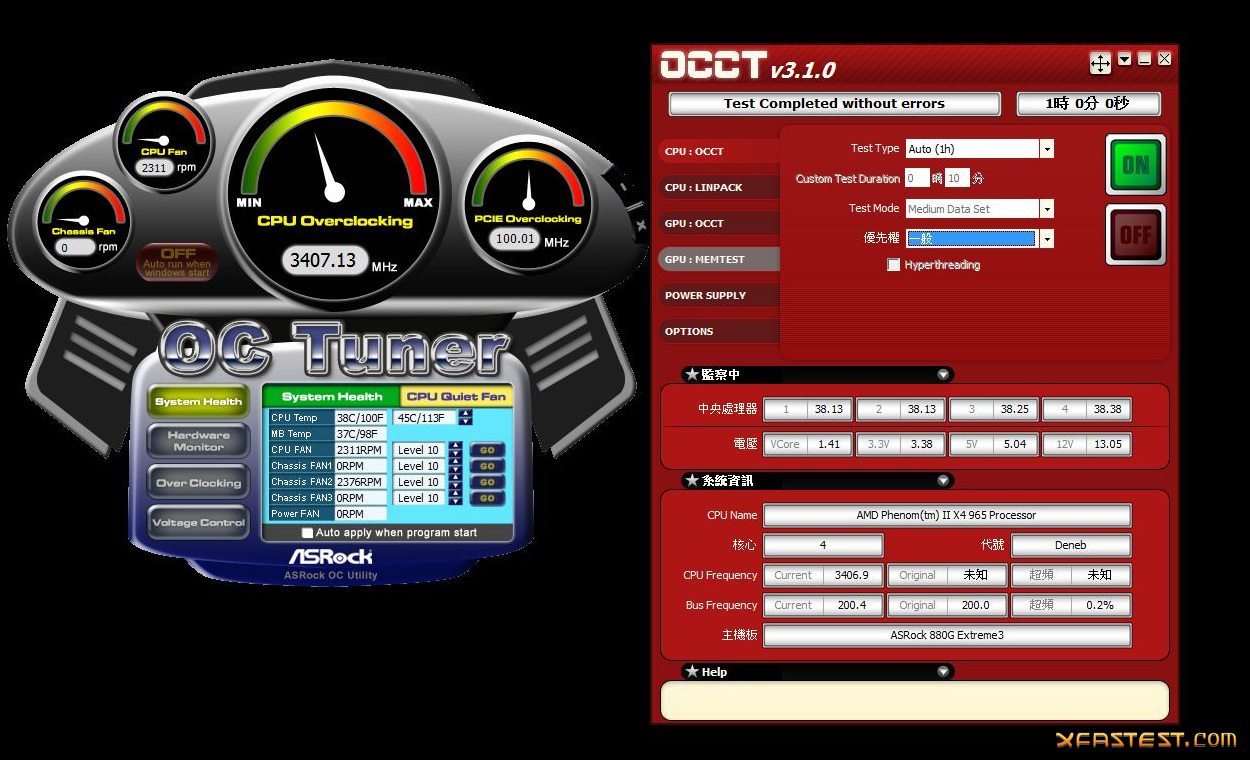
Task: Raise the CPU FAN level with up arrow
Action: [x=455, y=446]
